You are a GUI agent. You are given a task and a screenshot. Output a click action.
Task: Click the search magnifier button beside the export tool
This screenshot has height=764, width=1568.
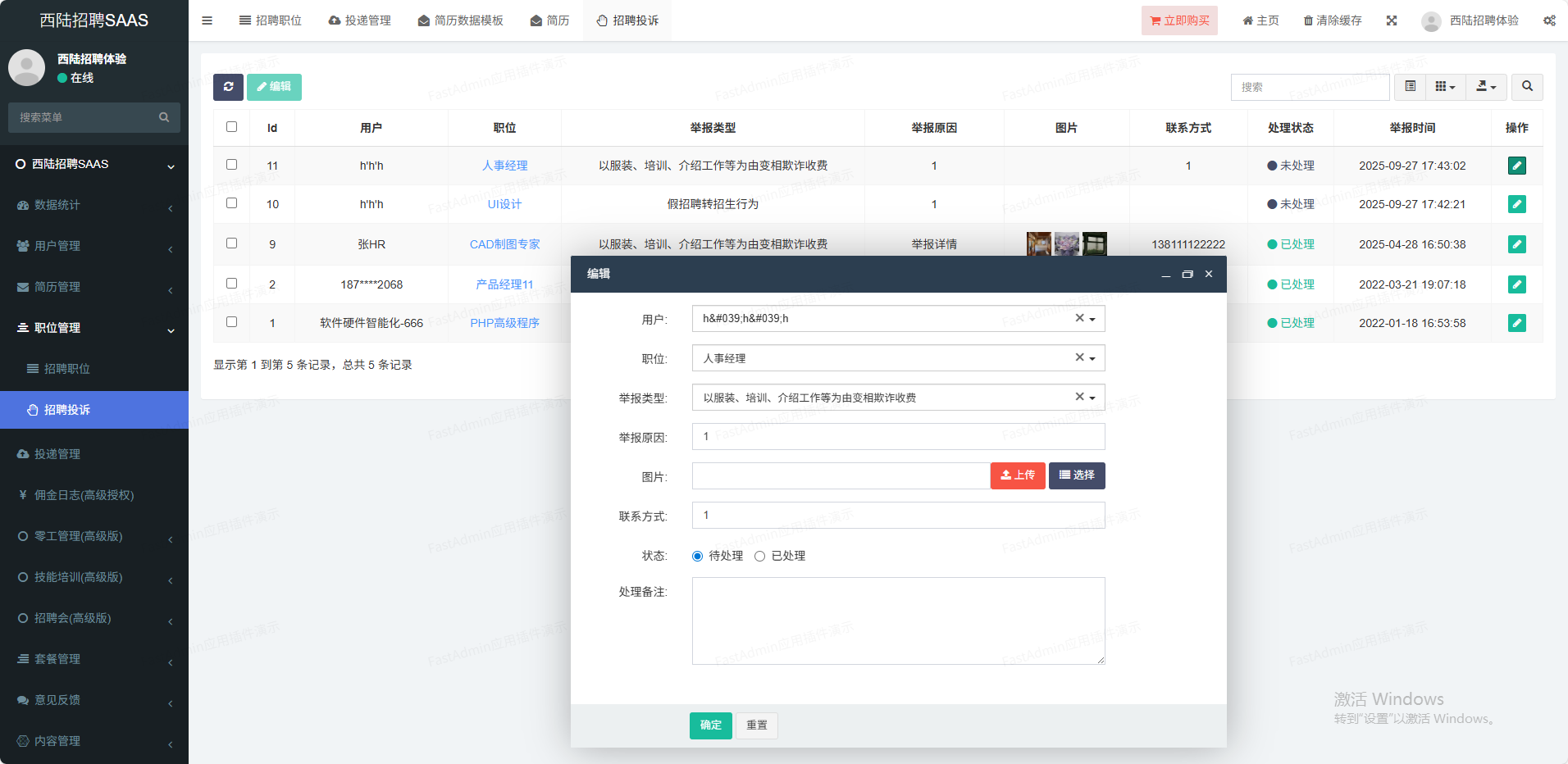click(1527, 87)
